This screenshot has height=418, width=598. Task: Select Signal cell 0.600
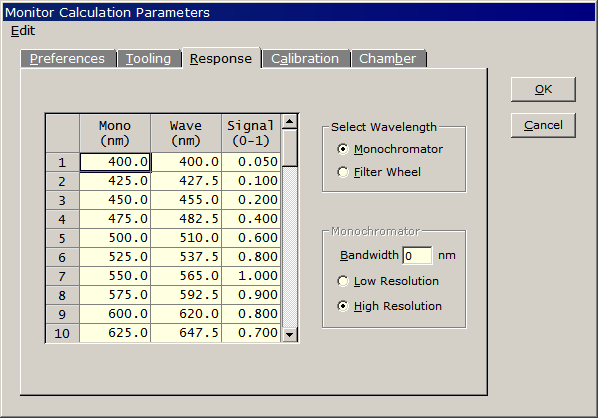click(x=251, y=238)
